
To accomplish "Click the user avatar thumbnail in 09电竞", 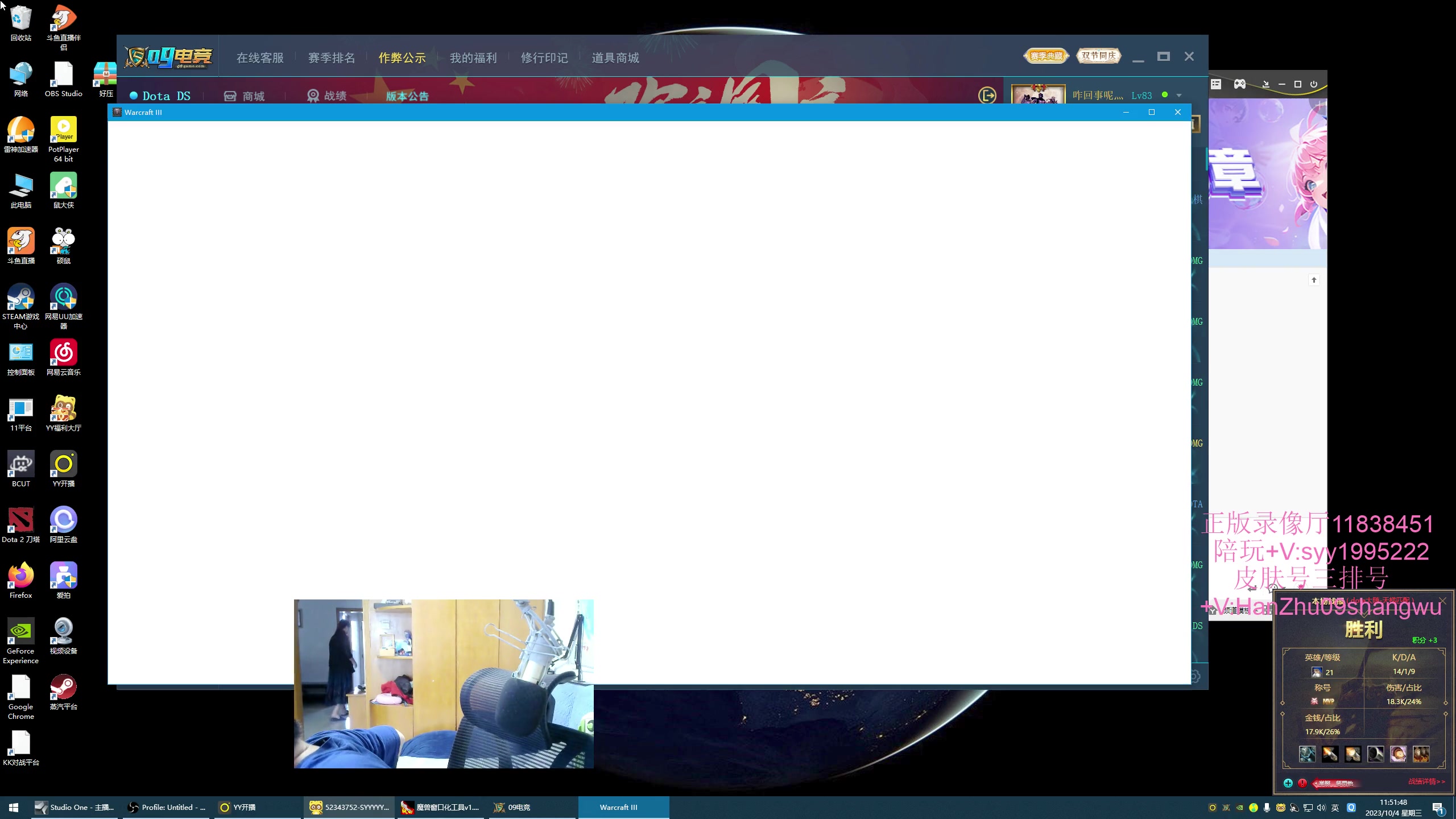I will (x=1038, y=94).
